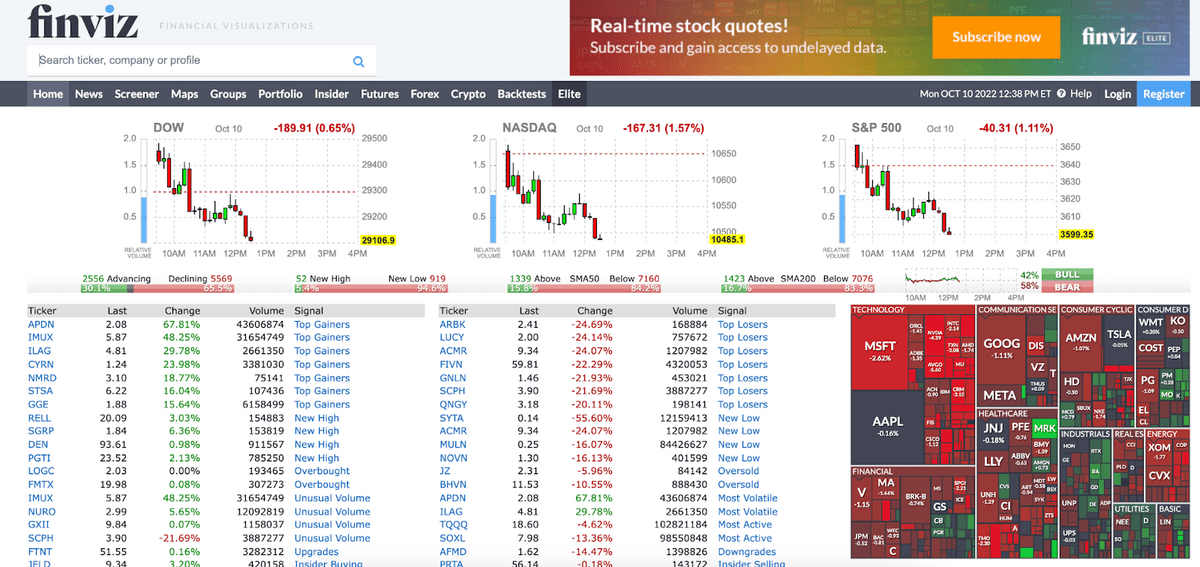The width and height of the screenshot is (1200, 567).
Task: Open ticker LUCY link
Action: click(453, 337)
